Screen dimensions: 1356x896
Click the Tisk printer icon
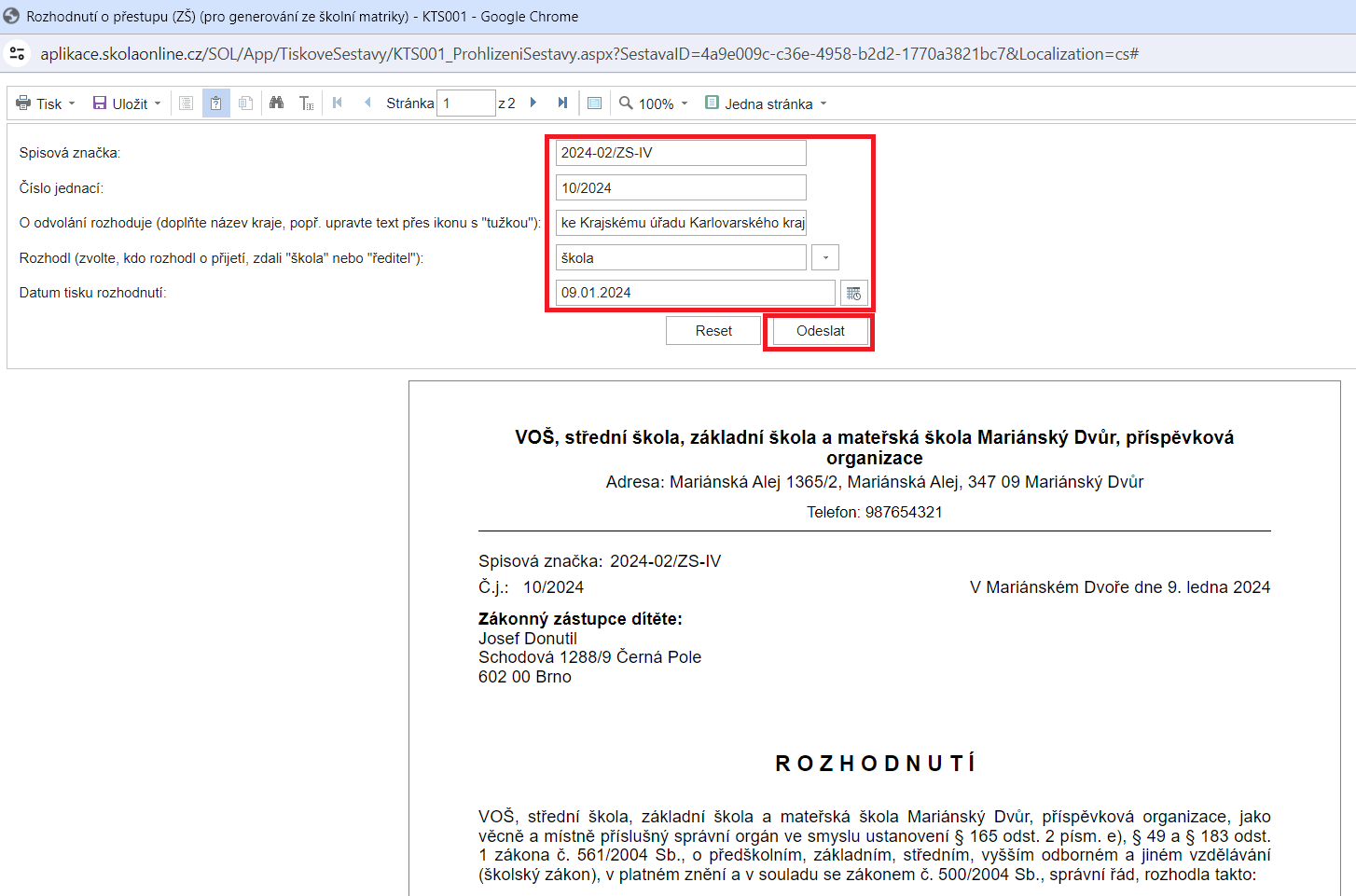coord(23,103)
